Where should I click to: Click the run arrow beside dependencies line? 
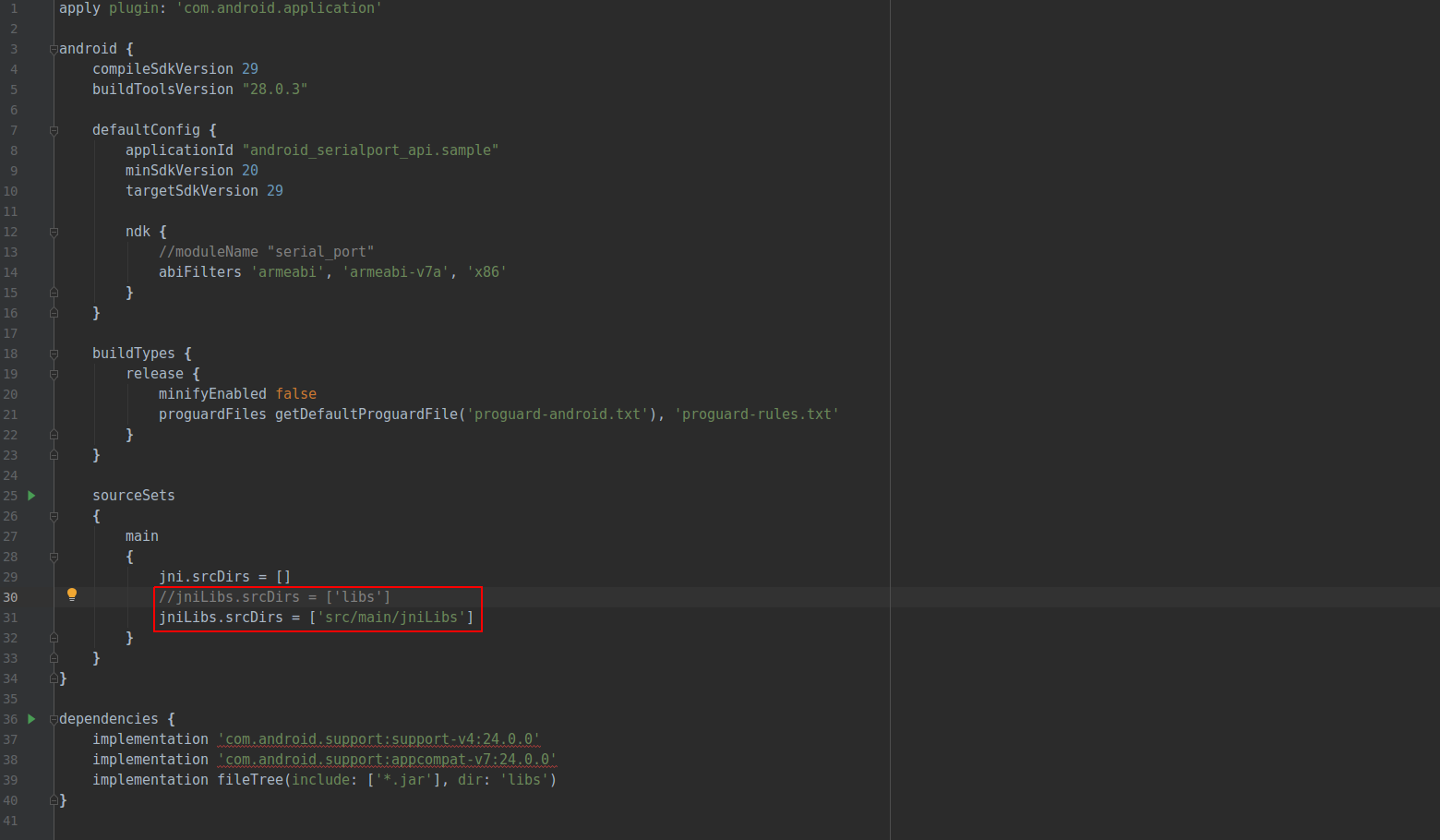click(x=31, y=719)
